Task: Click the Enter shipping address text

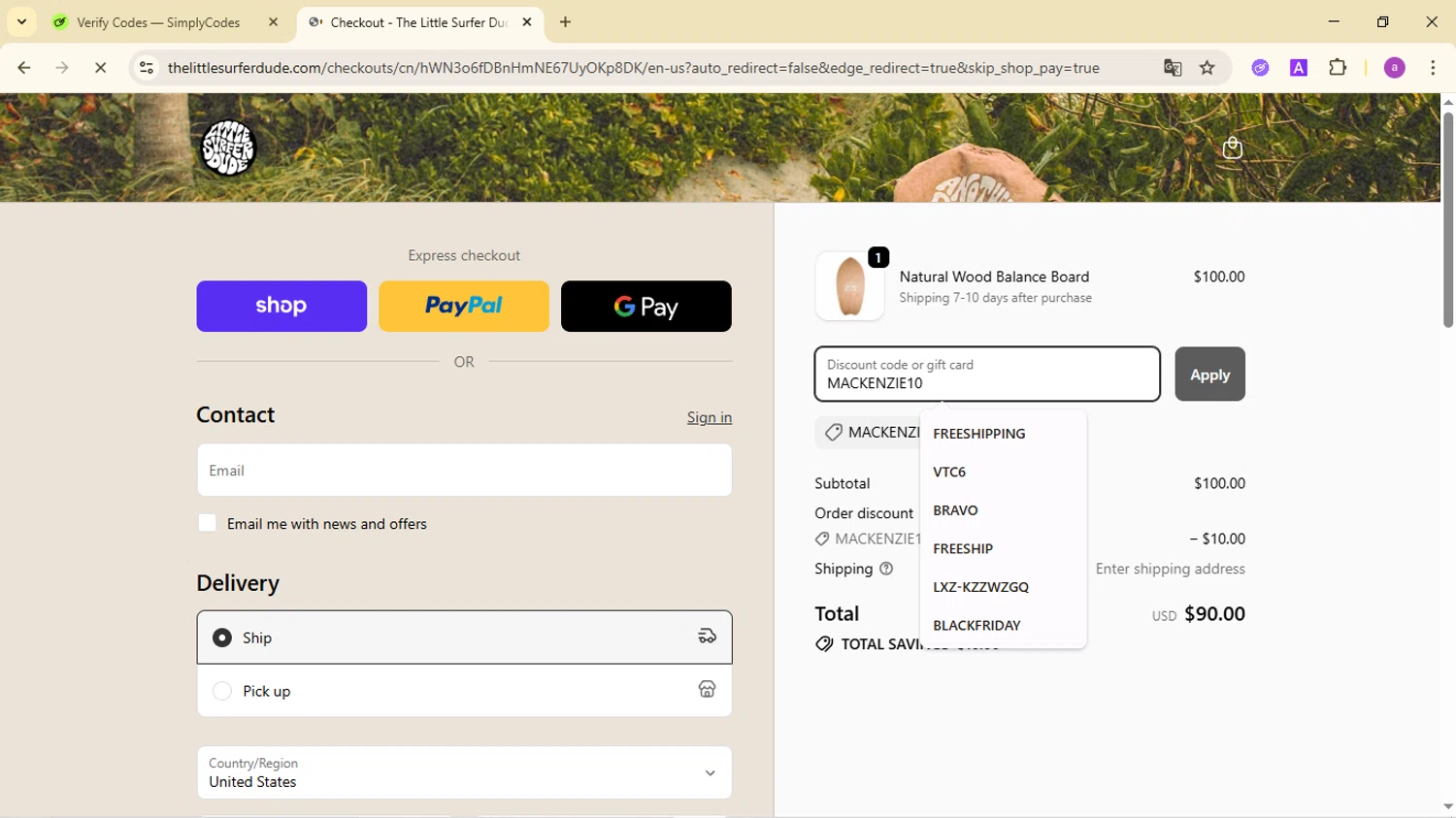Action: click(x=1170, y=569)
